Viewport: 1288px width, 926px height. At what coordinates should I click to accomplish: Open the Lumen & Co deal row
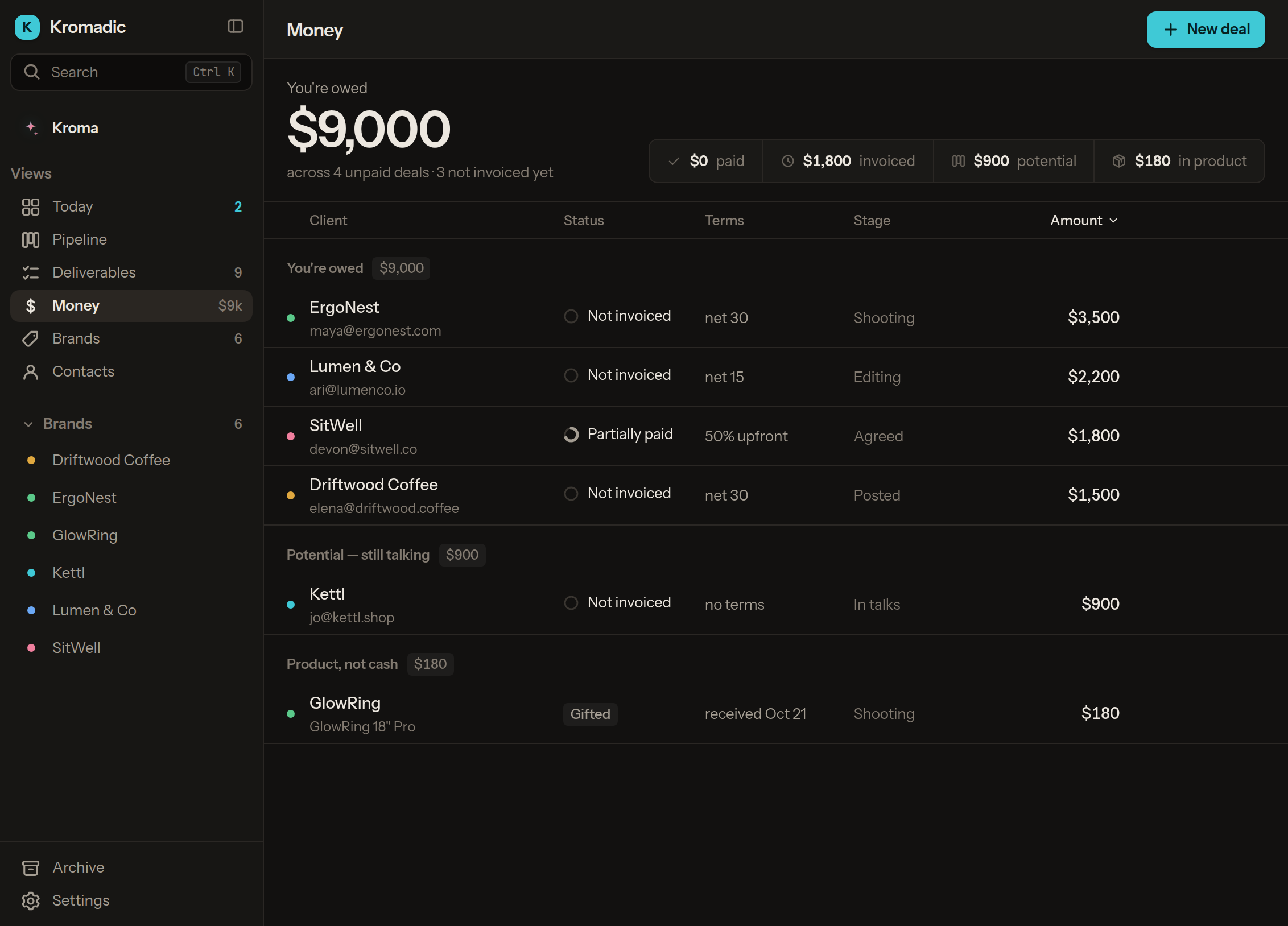tap(776, 378)
